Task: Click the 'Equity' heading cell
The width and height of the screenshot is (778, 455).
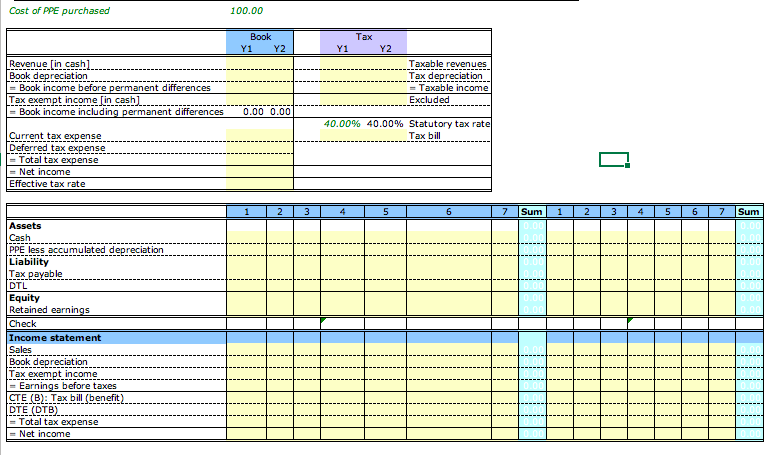Action: (24, 298)
